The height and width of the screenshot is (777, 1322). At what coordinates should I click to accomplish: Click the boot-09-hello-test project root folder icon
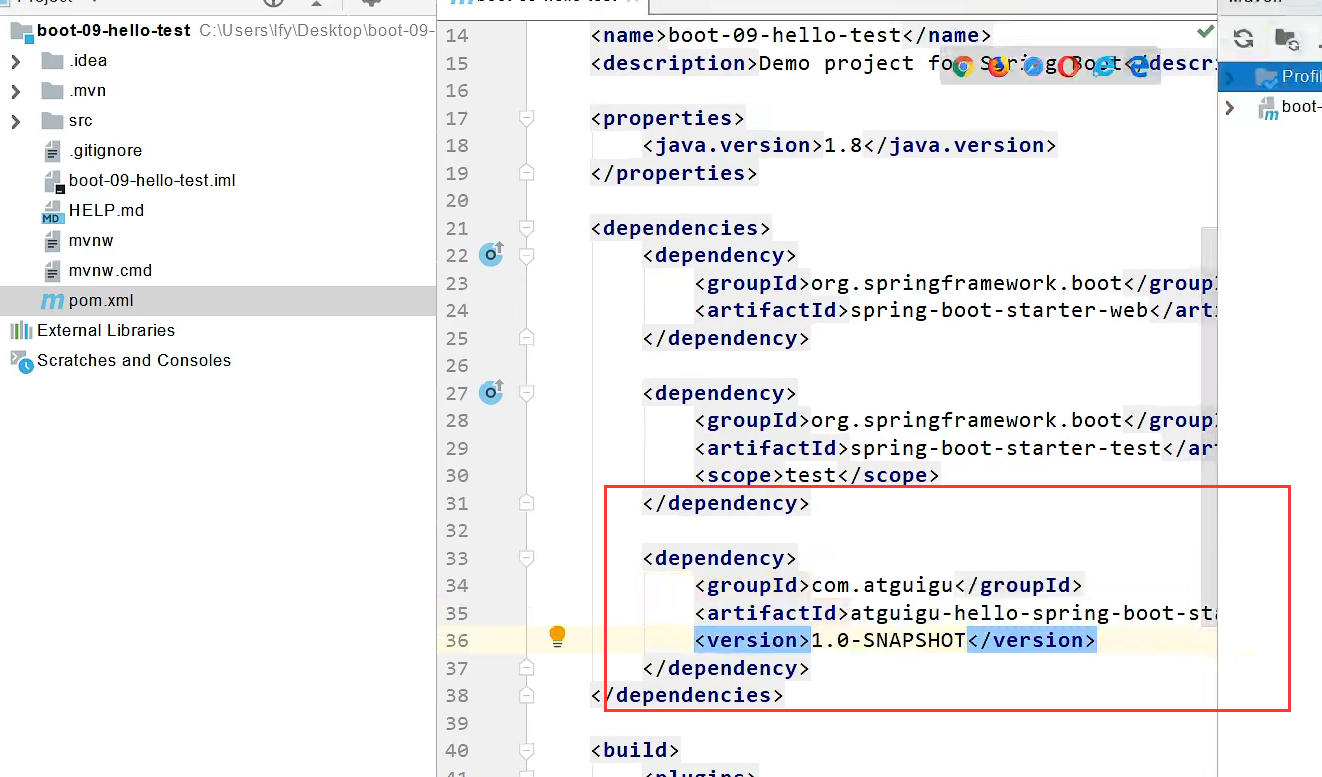pyautogui.click(x=21, y=31)
